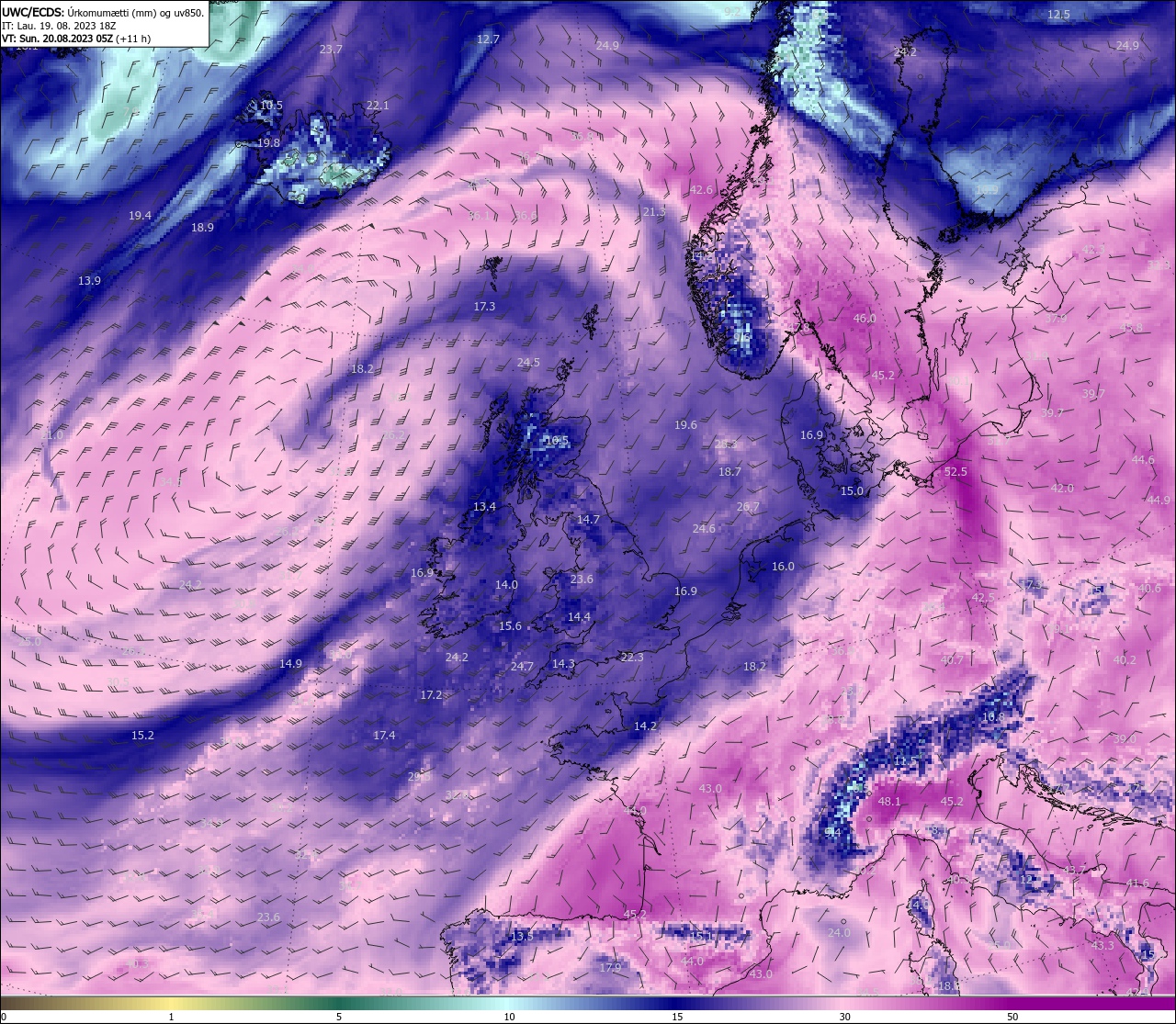This screenshot has width=1176, height=1024.
Task: Click the 17.2 value southwest of Ireland
Action: [431, 695]
